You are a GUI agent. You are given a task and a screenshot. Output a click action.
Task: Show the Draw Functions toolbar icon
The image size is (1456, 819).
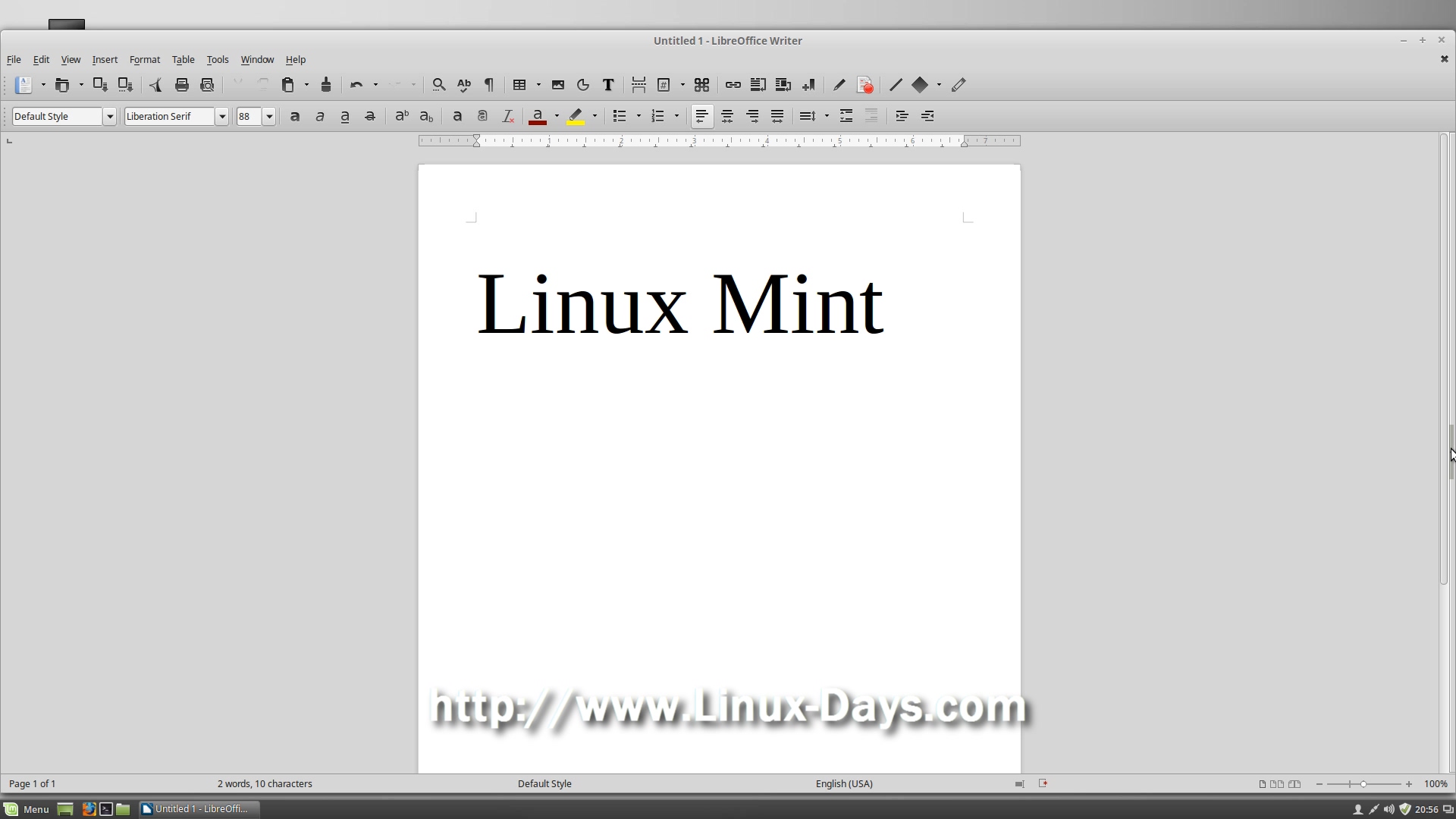959,85
